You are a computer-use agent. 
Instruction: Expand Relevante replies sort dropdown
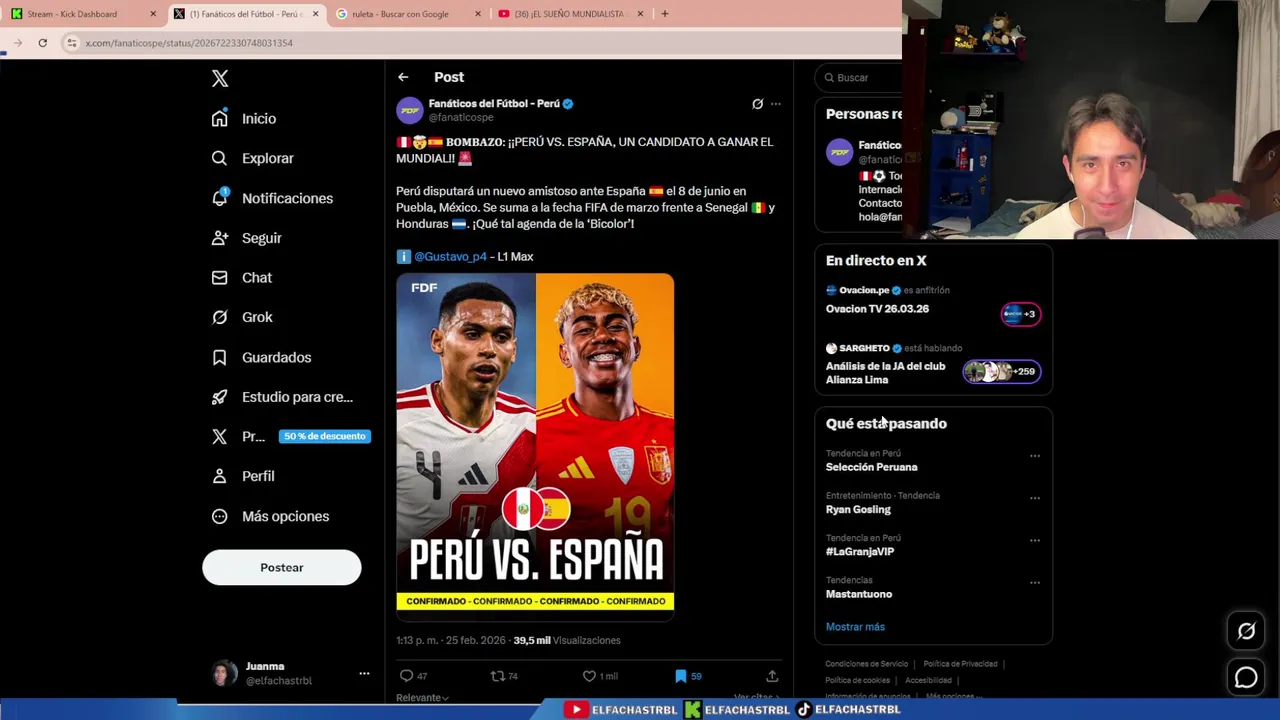pos(422,698)
